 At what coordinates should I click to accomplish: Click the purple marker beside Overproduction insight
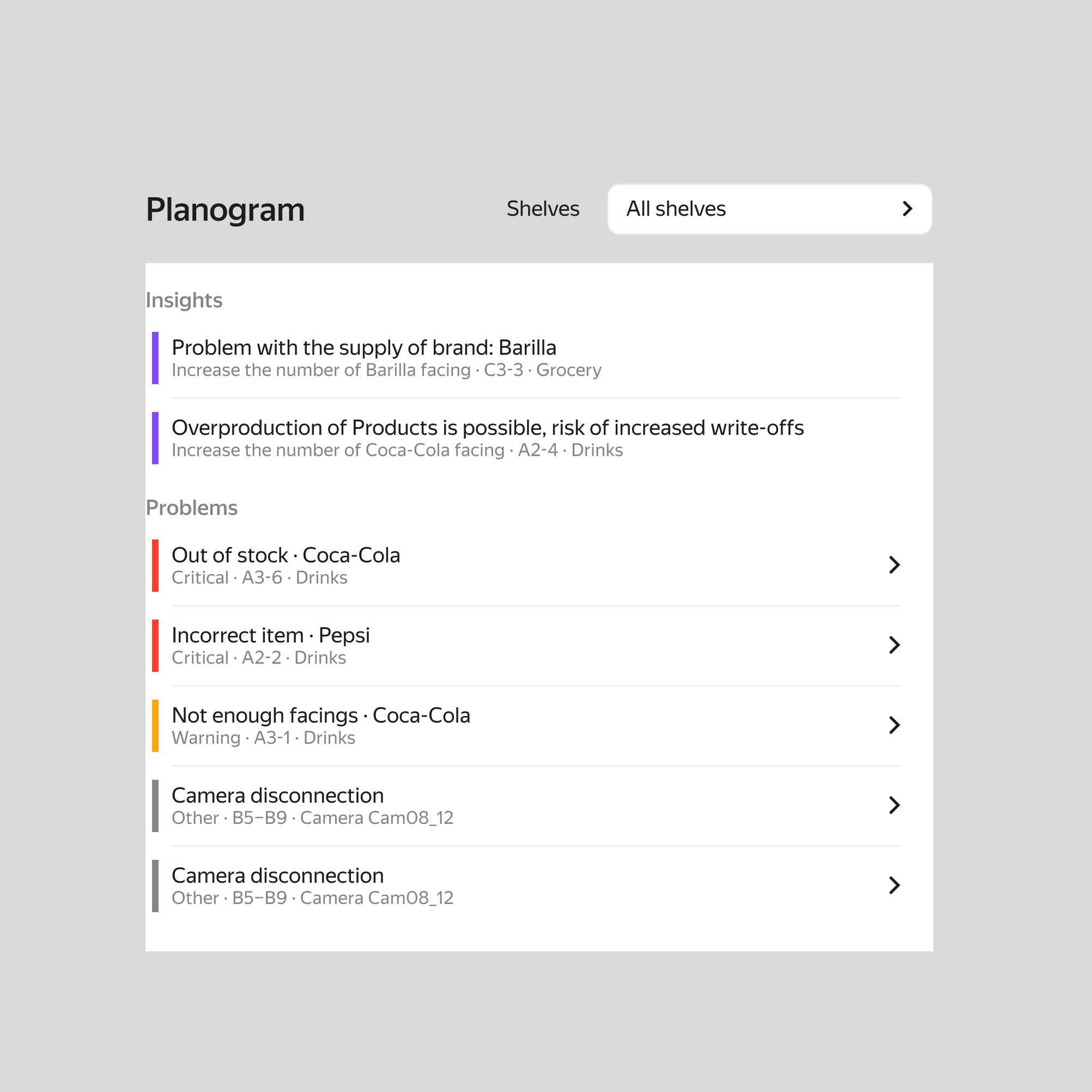point(155,438)
